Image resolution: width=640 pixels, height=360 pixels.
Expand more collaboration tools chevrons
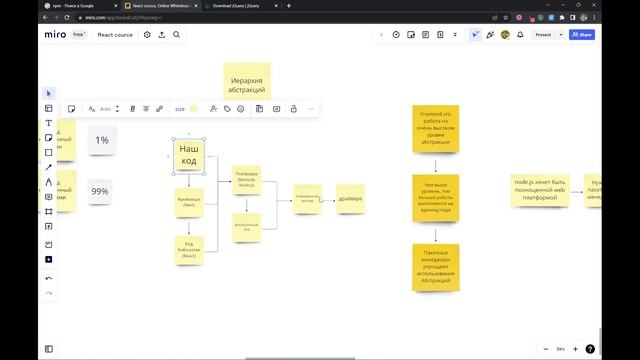[x=455, y=35]
